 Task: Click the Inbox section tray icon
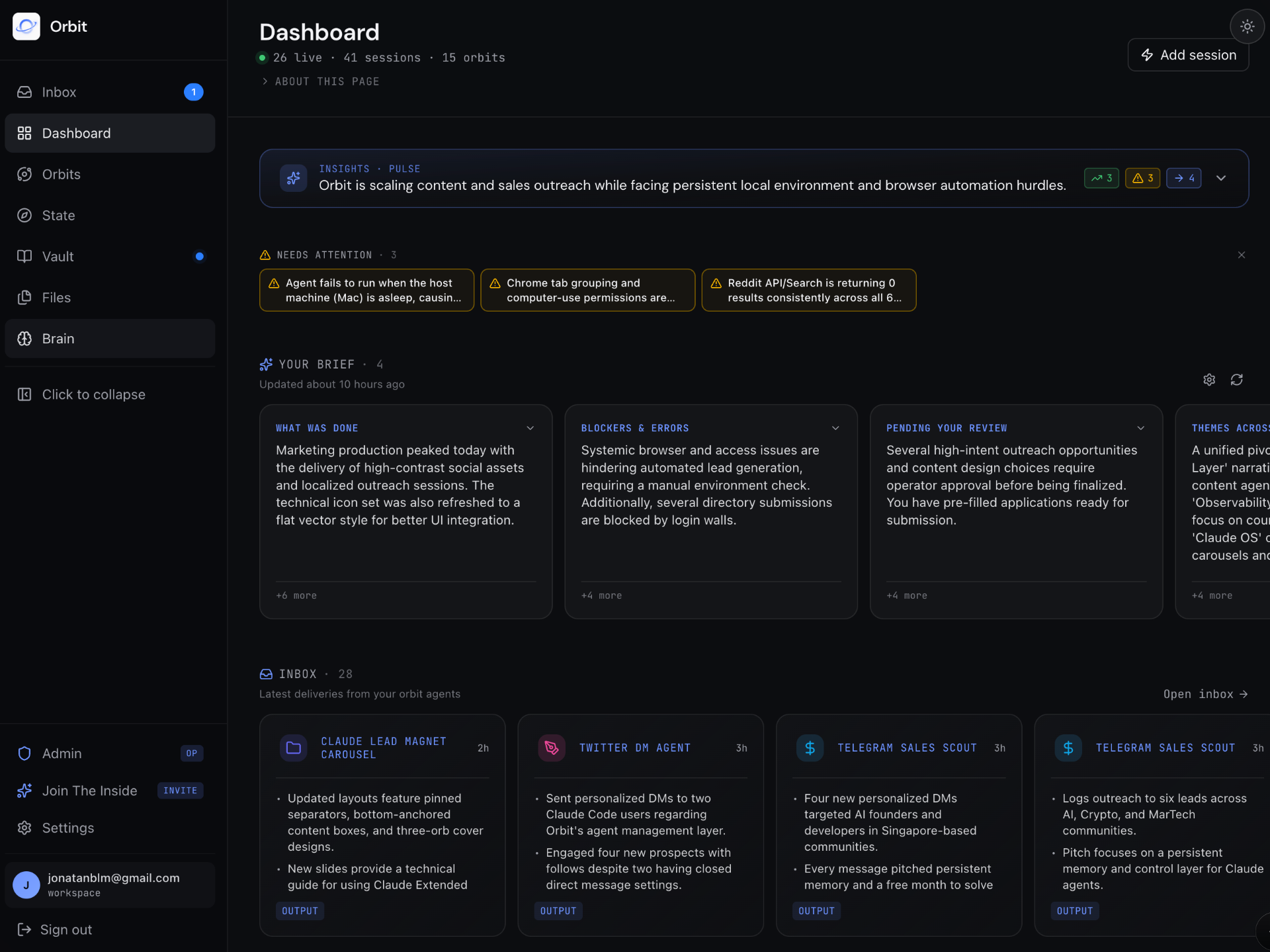(x=266, y=674)
